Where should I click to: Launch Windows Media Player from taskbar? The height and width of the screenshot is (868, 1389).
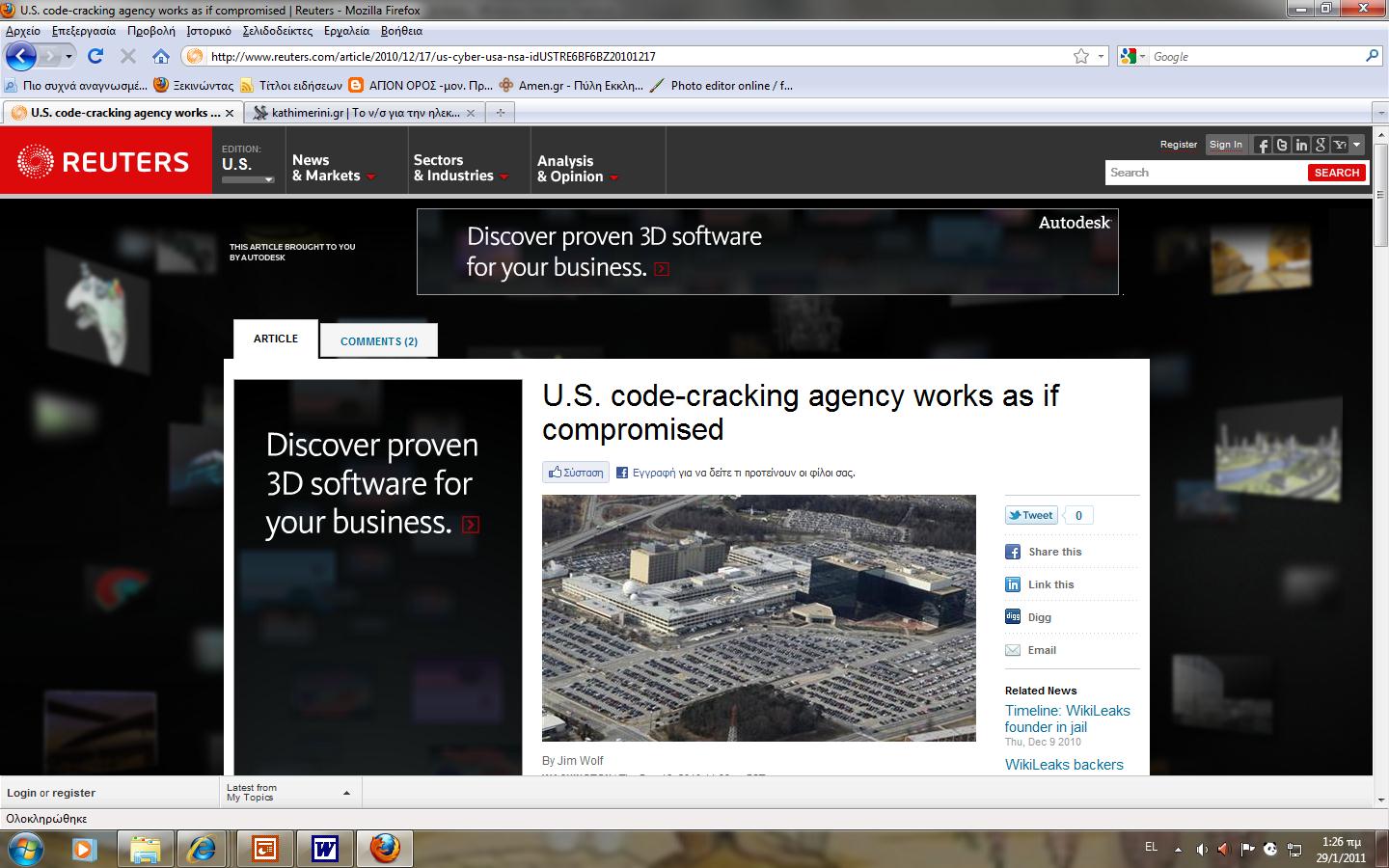pos(85,849)
